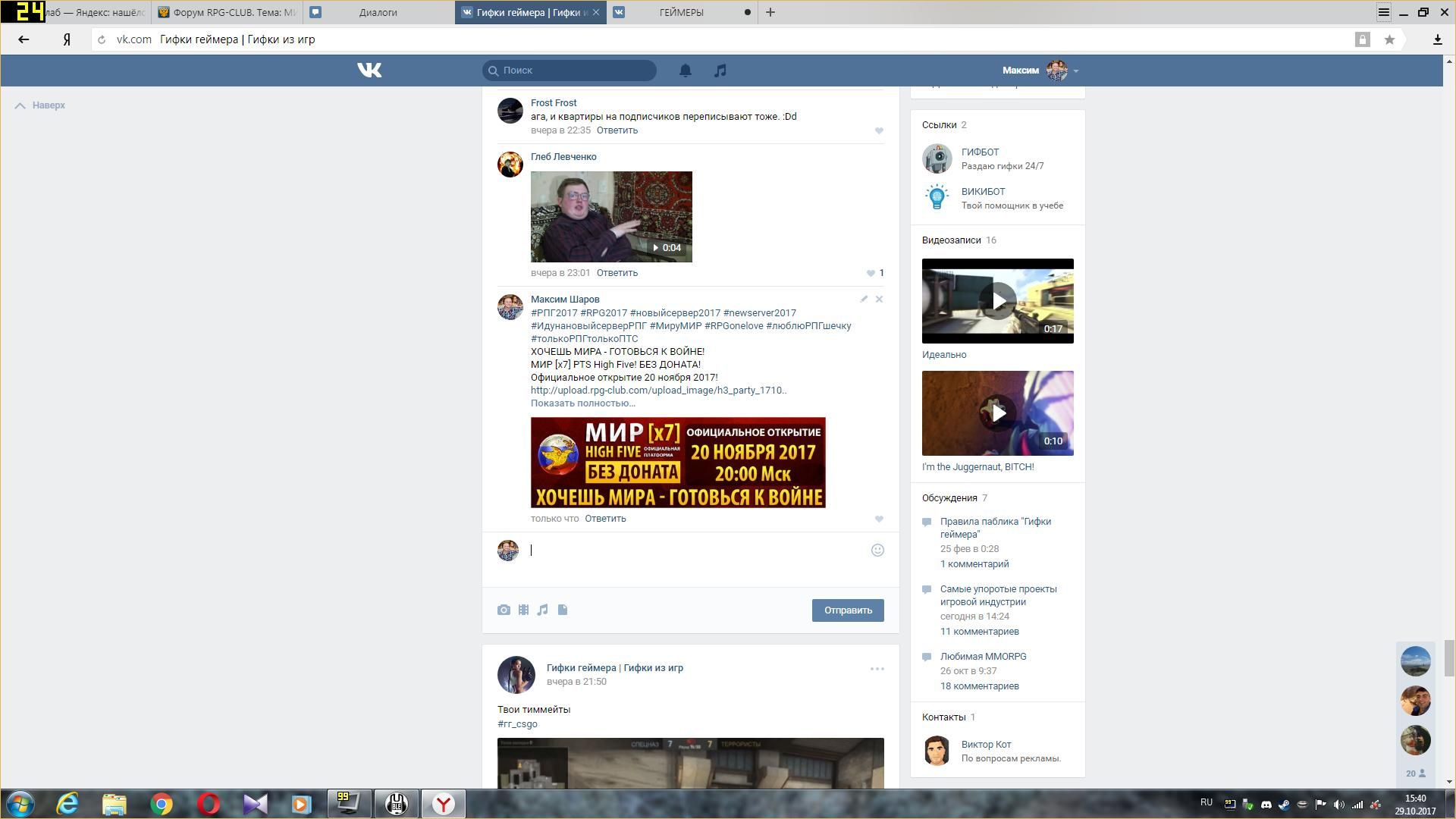Open the three dots menu on the post

877,669
